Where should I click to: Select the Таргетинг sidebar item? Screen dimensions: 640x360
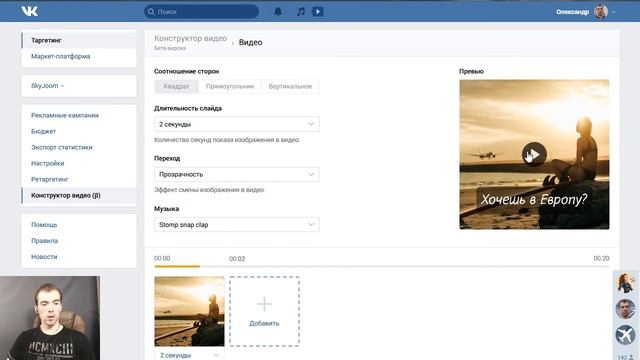[x=79, y=40]
